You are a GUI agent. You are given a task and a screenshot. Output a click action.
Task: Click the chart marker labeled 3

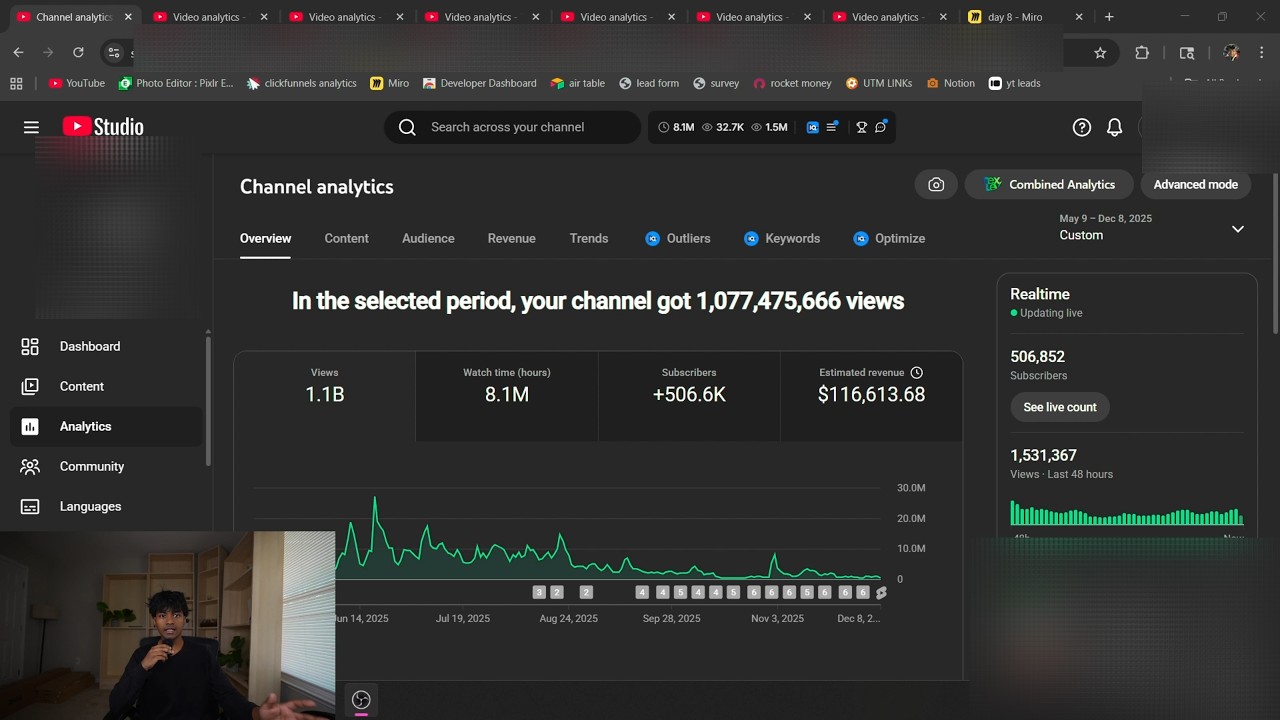pos(539,593)
